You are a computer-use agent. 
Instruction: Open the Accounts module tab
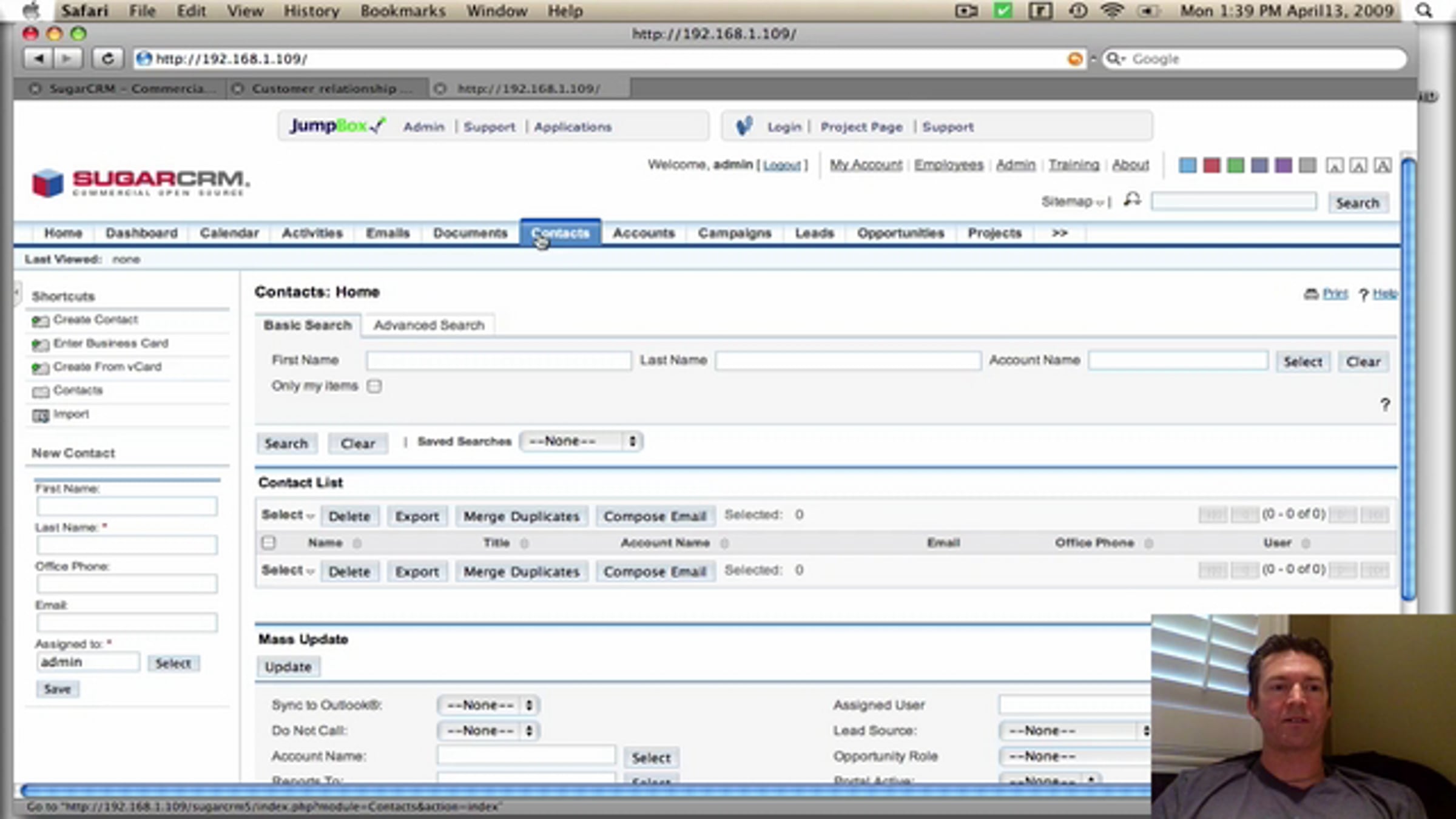[x=643, y=234]
